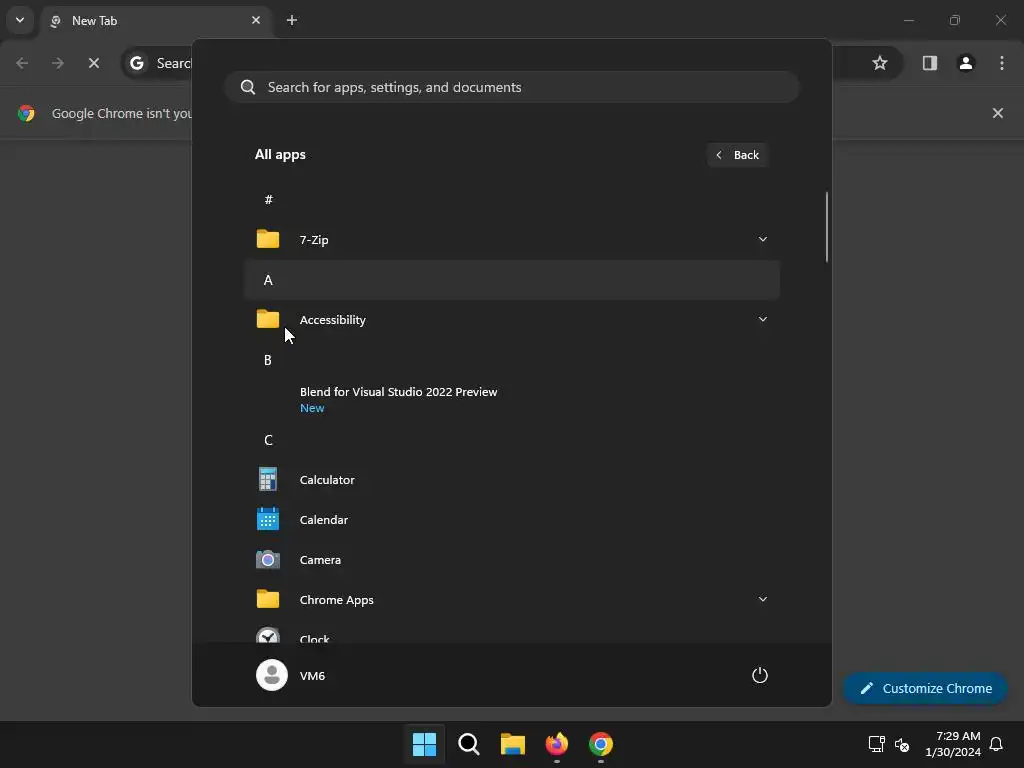Viewport: 1024px width, 768px height.
Task: Expand the 7-Zip folder chevron
Action: 762,239
